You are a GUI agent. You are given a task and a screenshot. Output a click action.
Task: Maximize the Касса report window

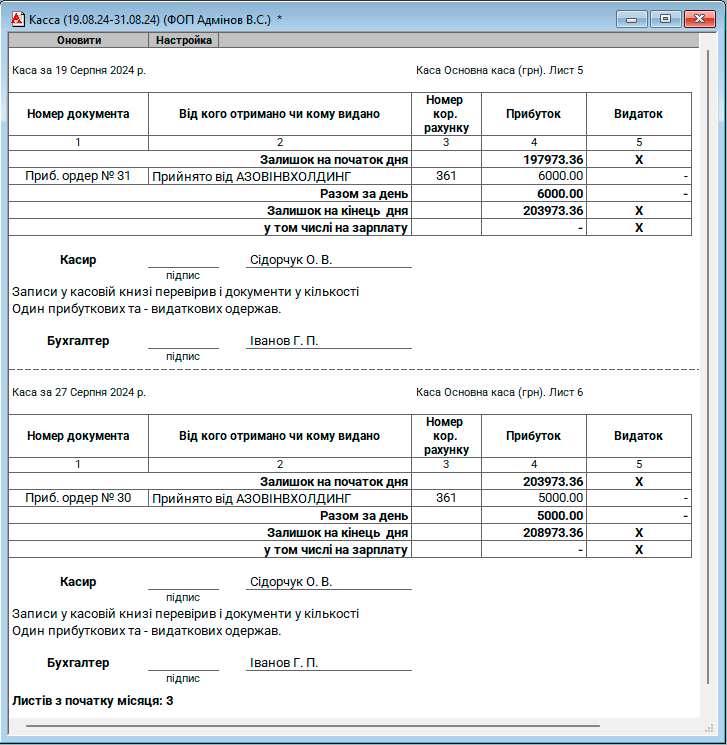pos(663,18)
